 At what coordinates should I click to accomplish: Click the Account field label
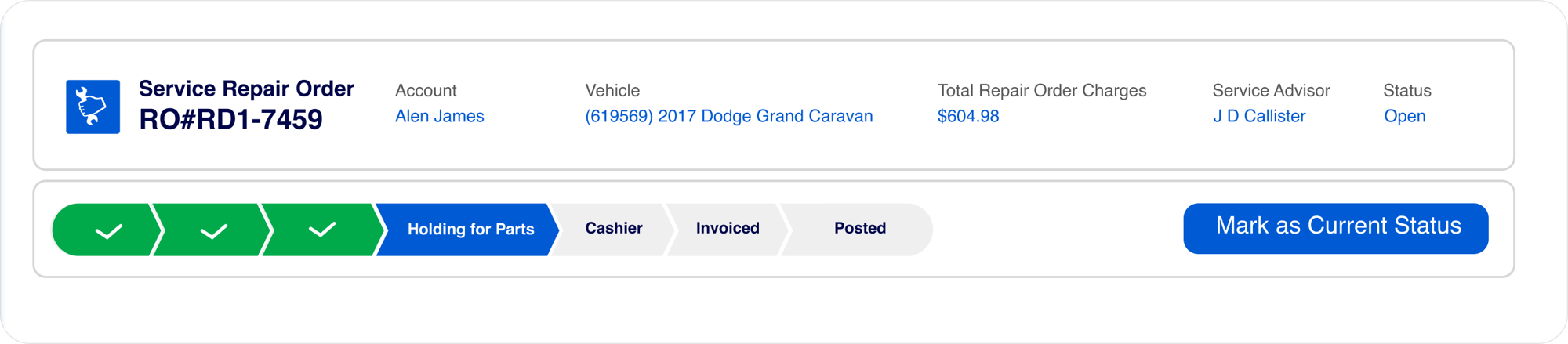tap(426, 90)
